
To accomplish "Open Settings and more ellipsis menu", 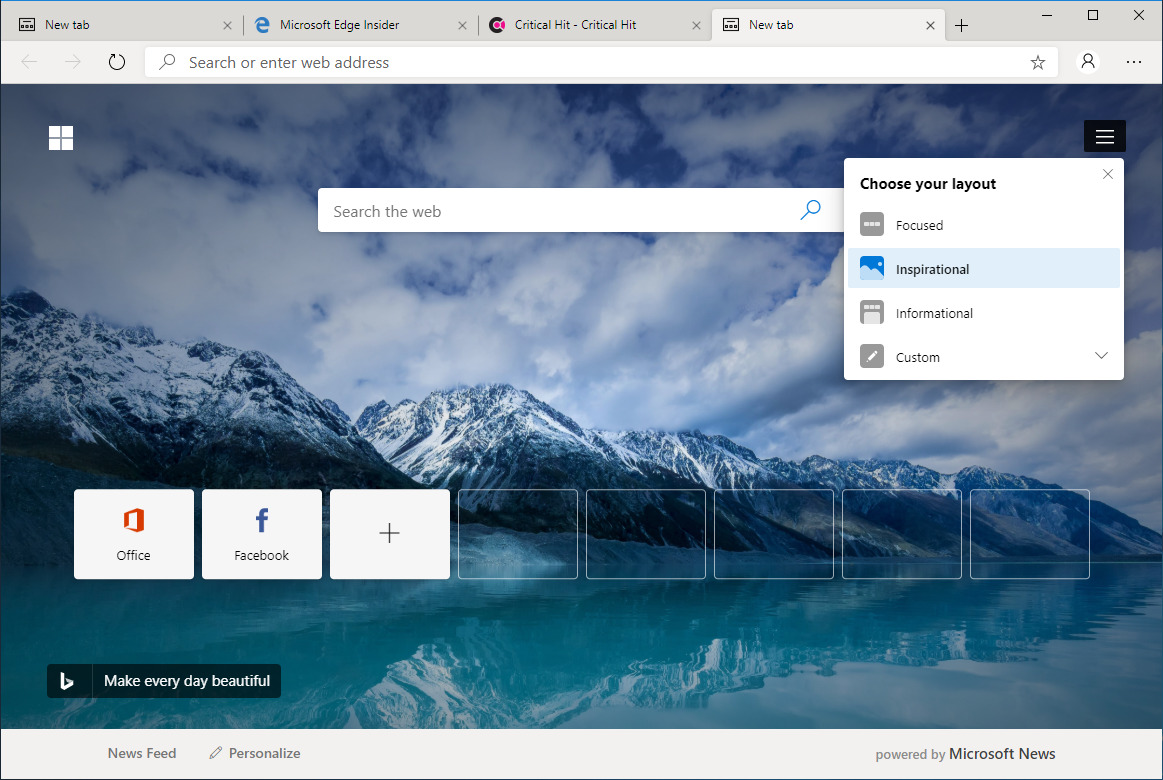I will (1134, 62).
